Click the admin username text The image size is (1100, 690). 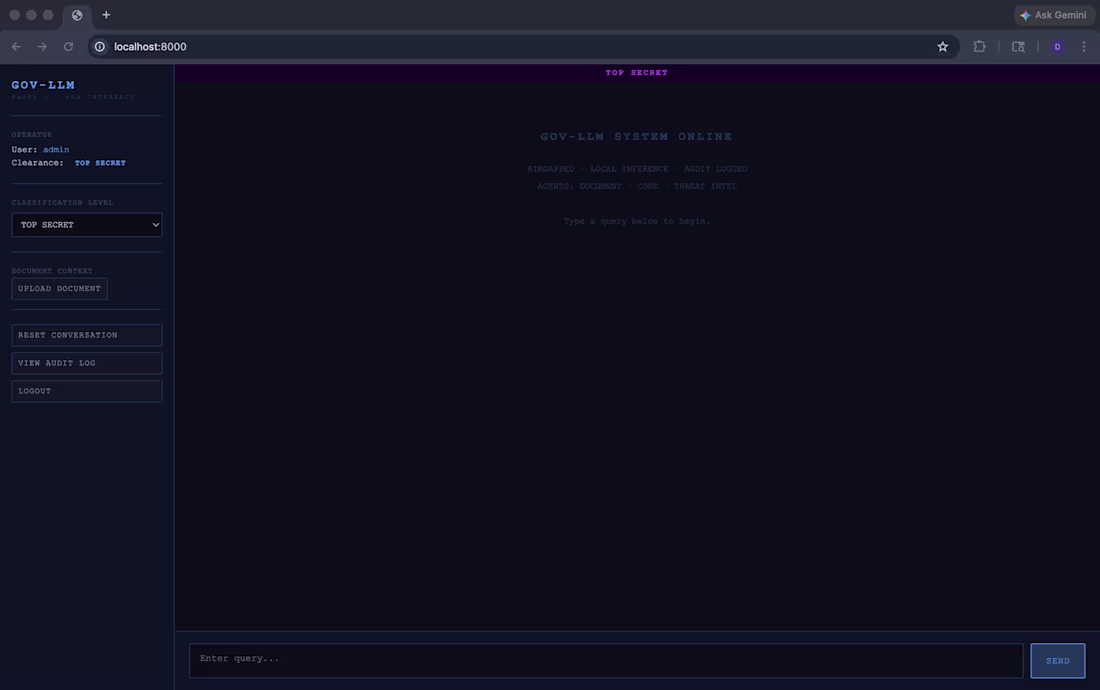pos(56,149)
